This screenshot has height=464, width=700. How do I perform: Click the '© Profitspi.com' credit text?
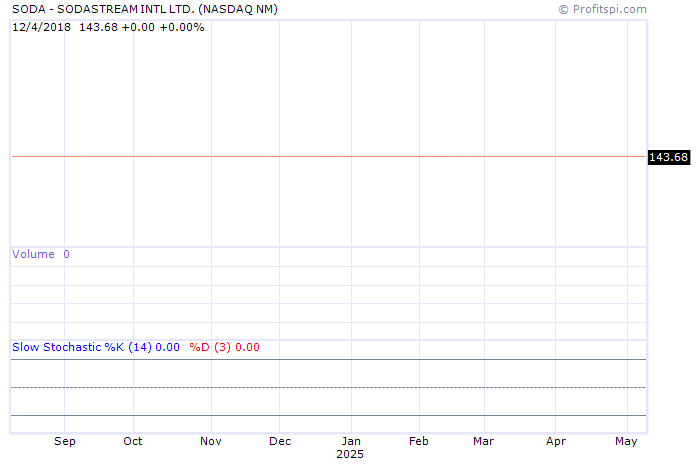pyautogui.click(x=602, y=9)
